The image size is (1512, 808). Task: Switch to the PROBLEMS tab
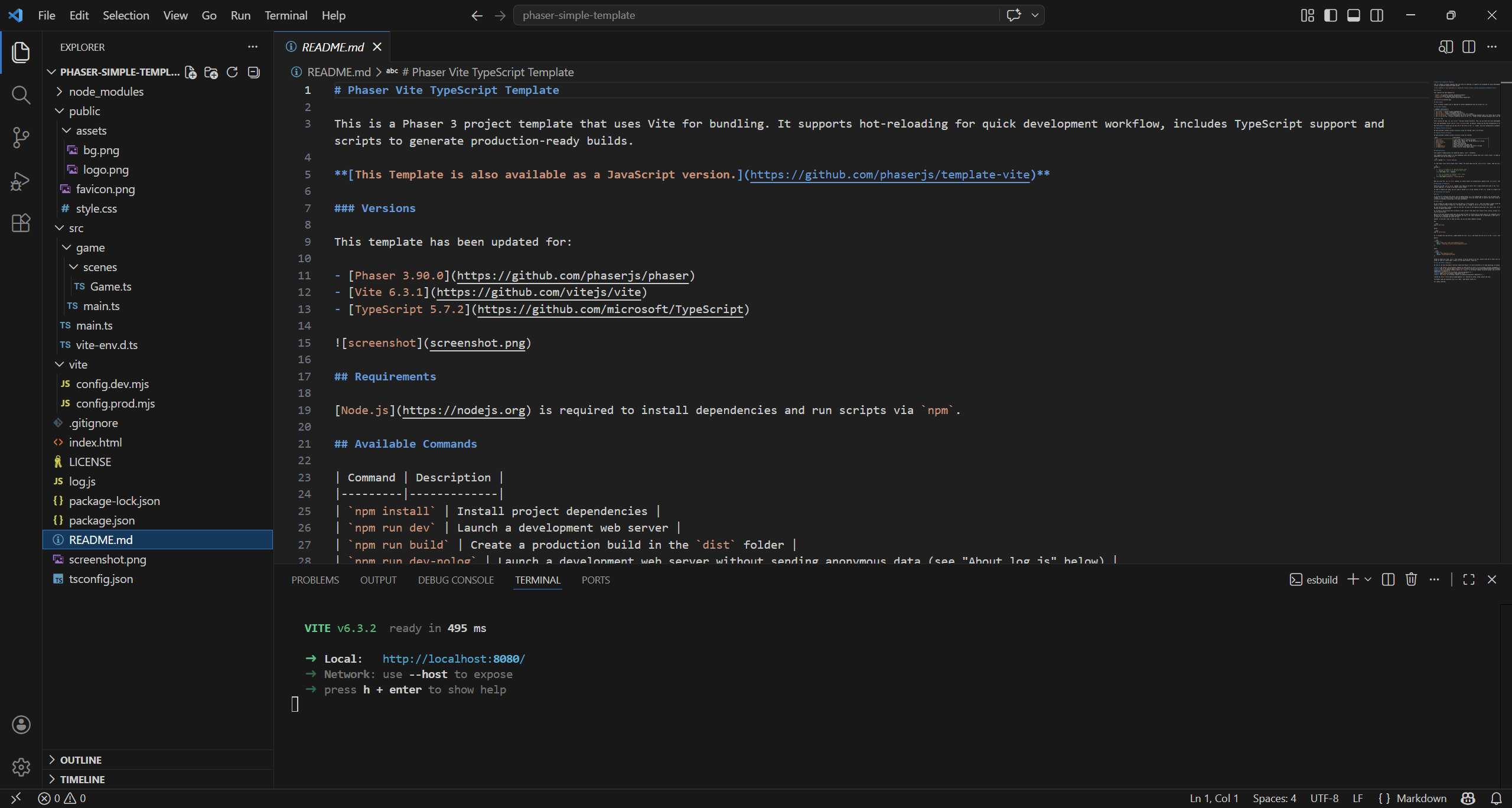315,580
